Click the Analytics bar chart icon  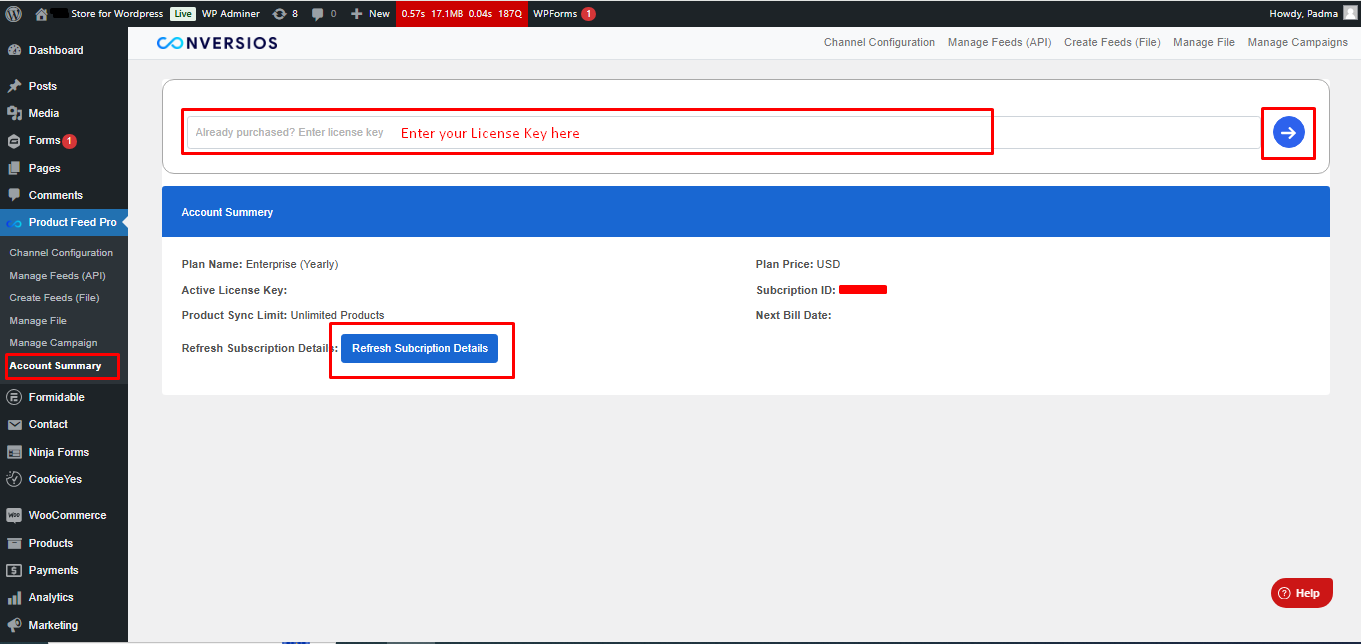pyautogui.click(x=14, y=597)
